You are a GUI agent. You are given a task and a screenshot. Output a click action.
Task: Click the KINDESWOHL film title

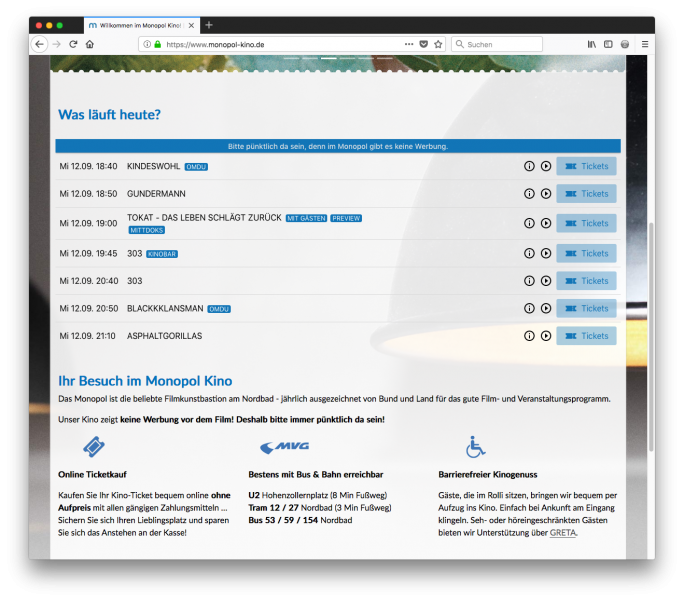pos(154,166)
